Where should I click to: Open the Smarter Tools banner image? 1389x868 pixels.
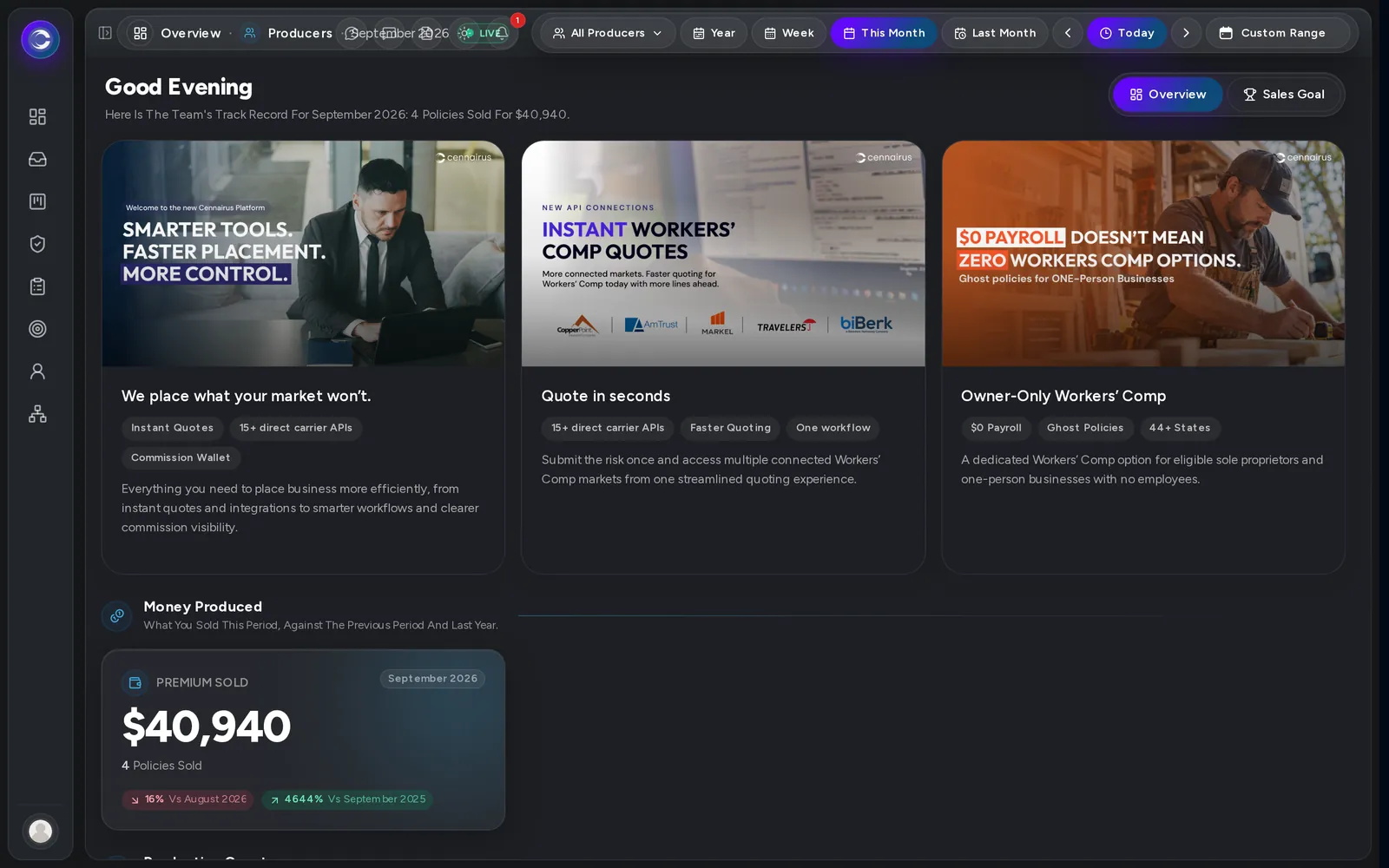coord(303,253)
